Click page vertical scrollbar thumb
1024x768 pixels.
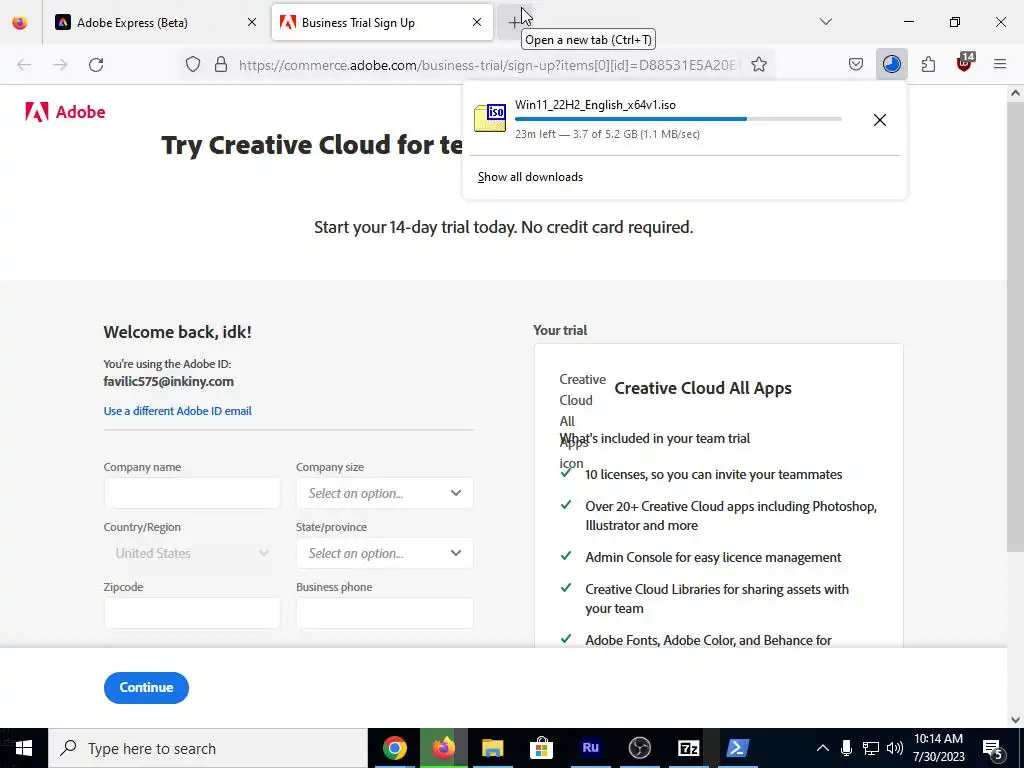(x=1016, y=327)
